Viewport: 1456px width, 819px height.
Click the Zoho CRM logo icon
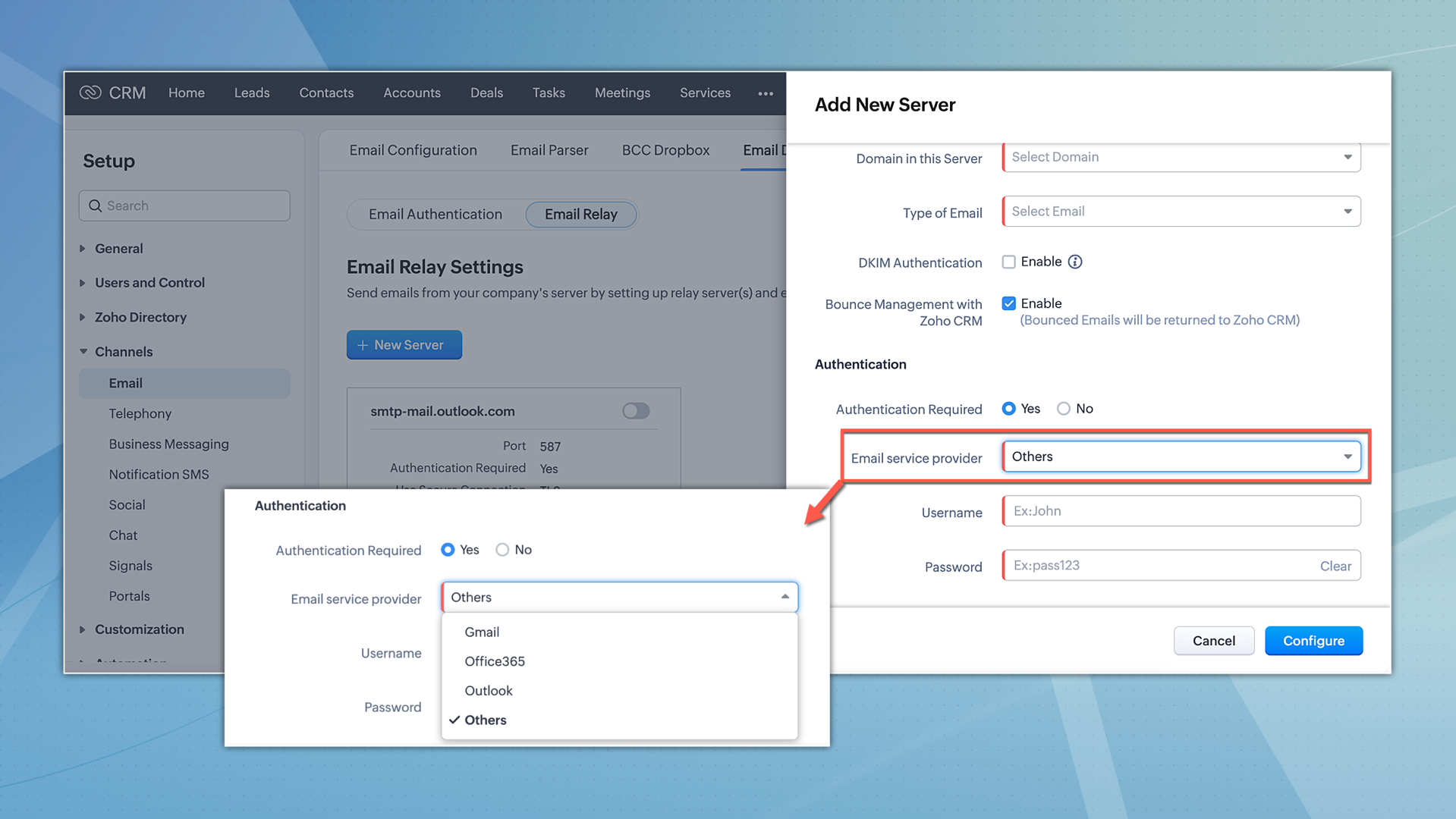[90, 93]
